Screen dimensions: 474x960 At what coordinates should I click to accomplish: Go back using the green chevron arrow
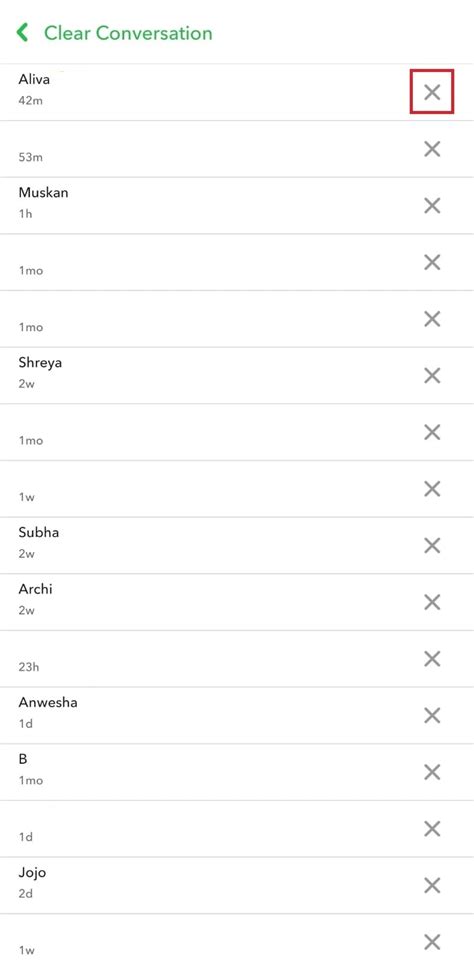(23, 32)
